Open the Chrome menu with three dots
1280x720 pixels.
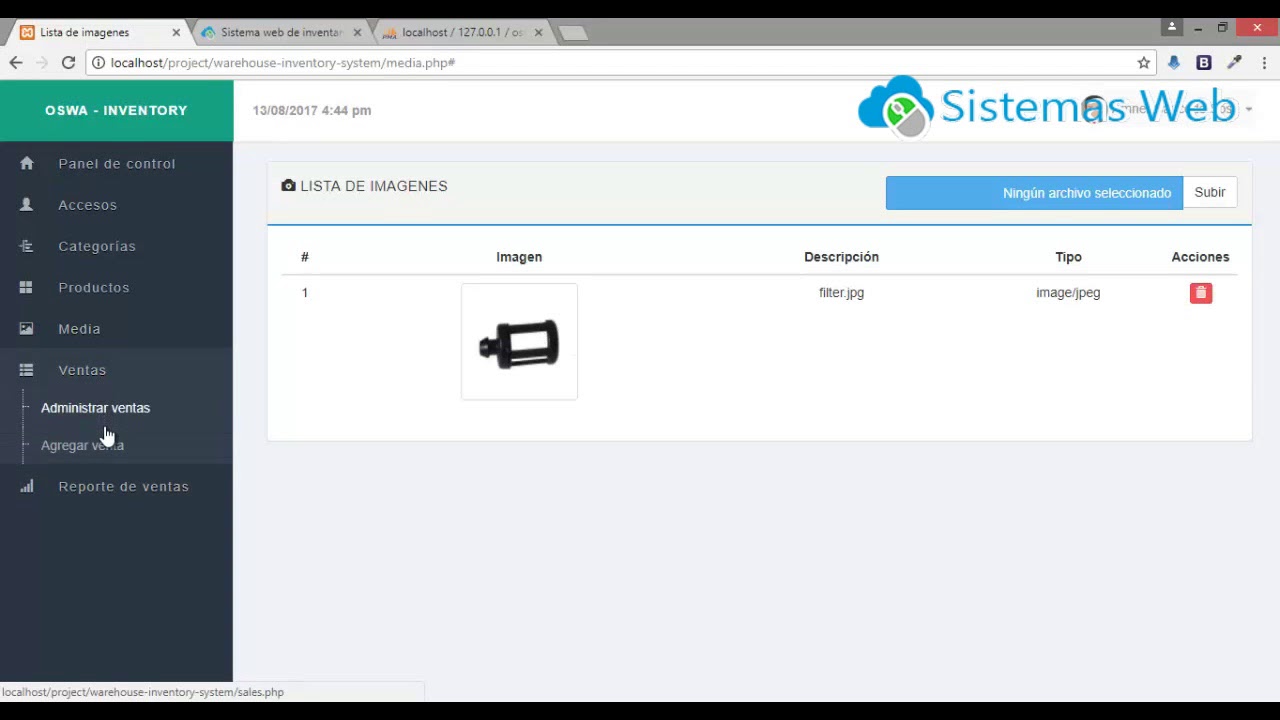point(1264,62)
